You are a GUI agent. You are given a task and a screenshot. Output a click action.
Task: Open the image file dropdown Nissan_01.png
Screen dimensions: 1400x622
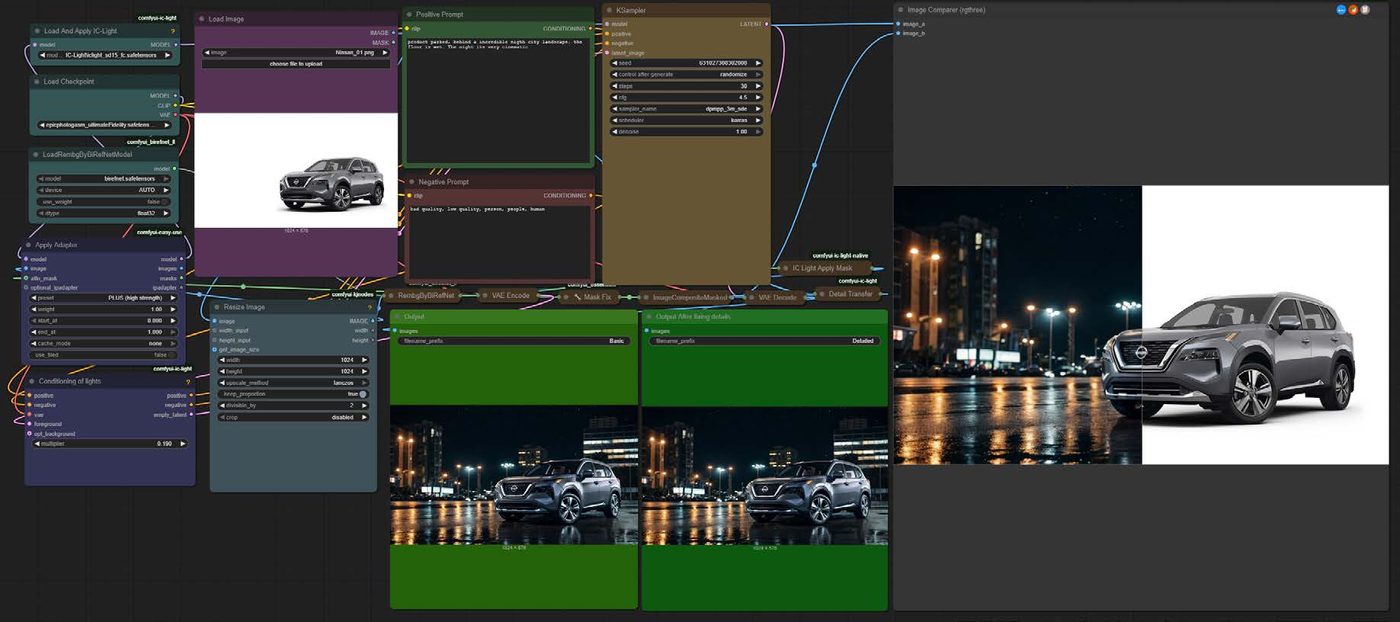tap(298, 52)
